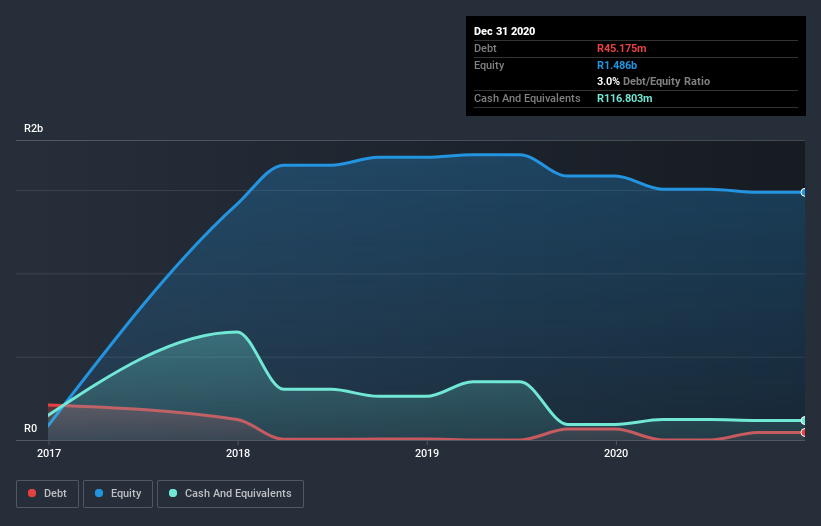The width and height of the screenshot is (821, 526).
Task: Toggle the Debt series legend button
Action: pos(47,494)
